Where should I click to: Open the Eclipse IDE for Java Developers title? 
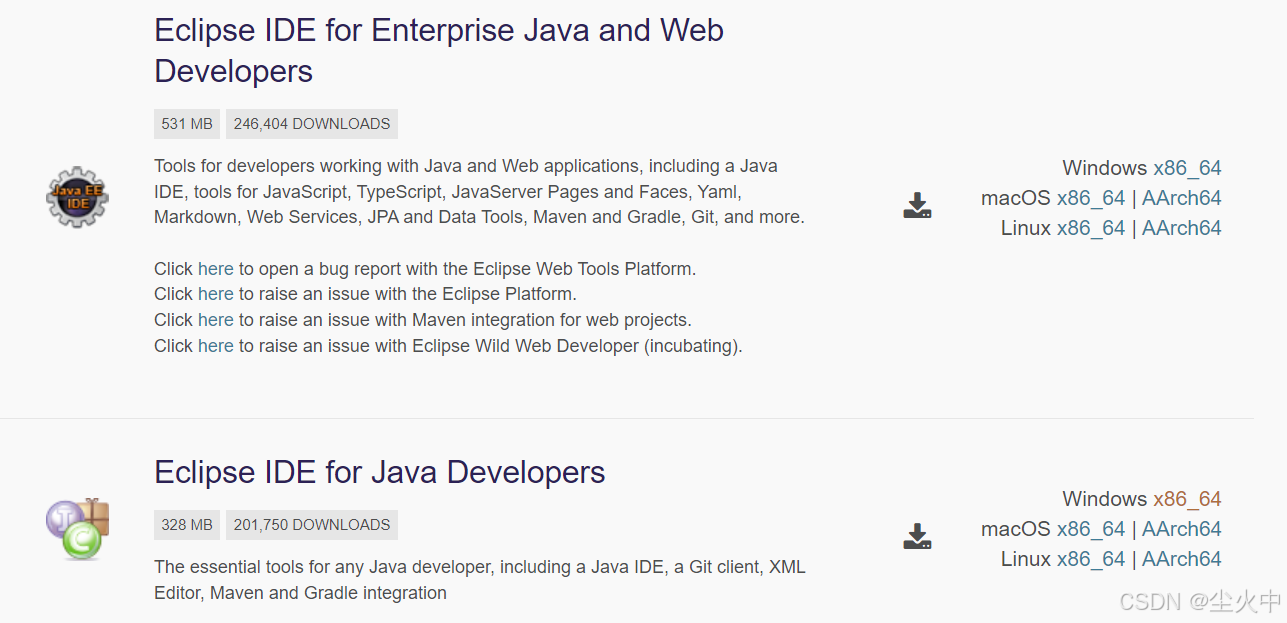pyautogui.click(x=380, y=472)
